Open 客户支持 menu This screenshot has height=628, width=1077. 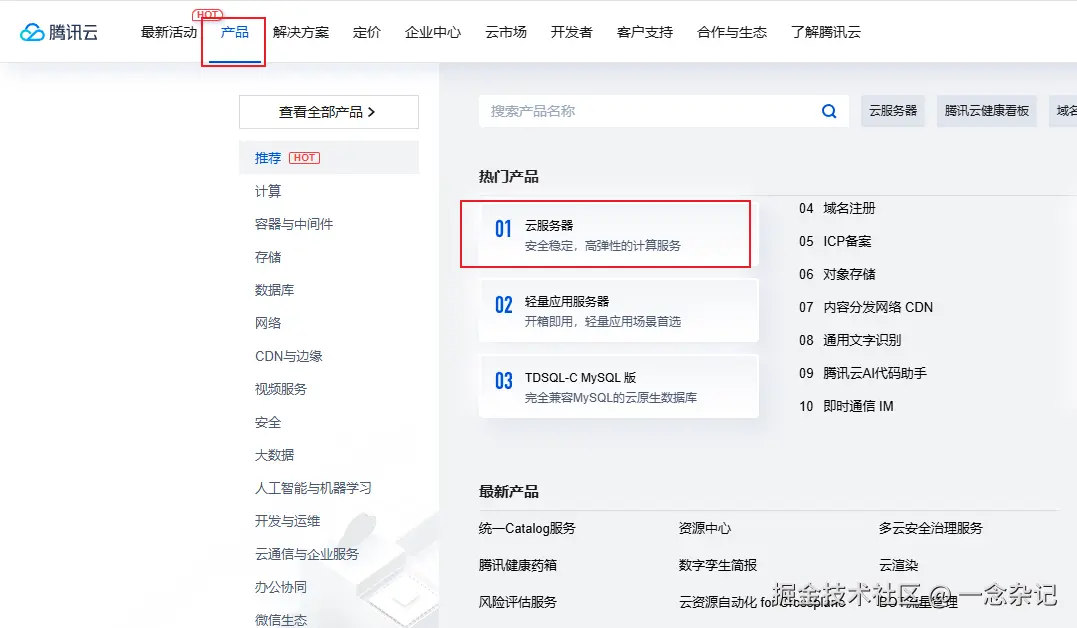point(645,32)
